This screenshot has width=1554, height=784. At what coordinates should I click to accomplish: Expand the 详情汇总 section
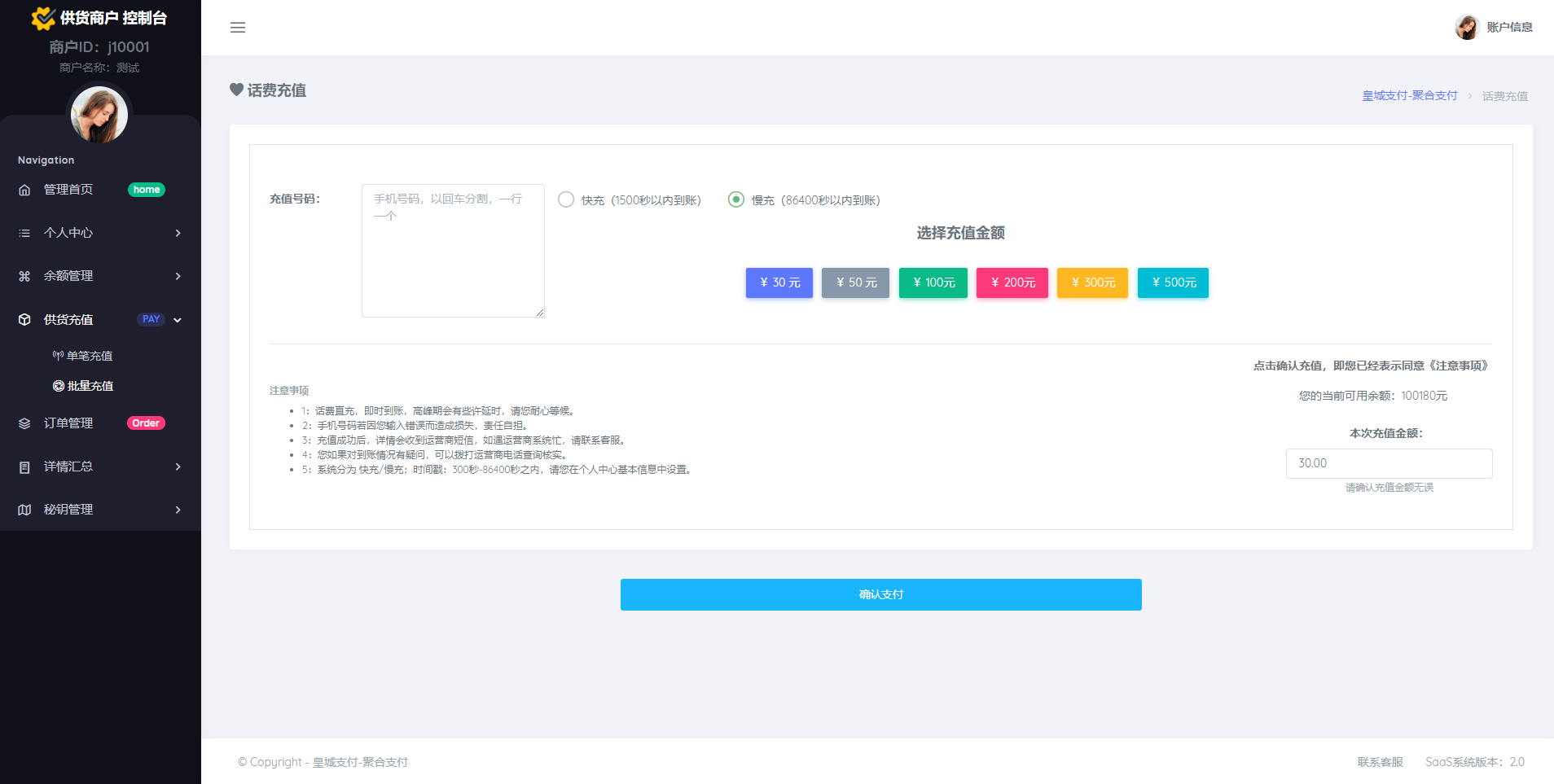(x=178, y=466)
